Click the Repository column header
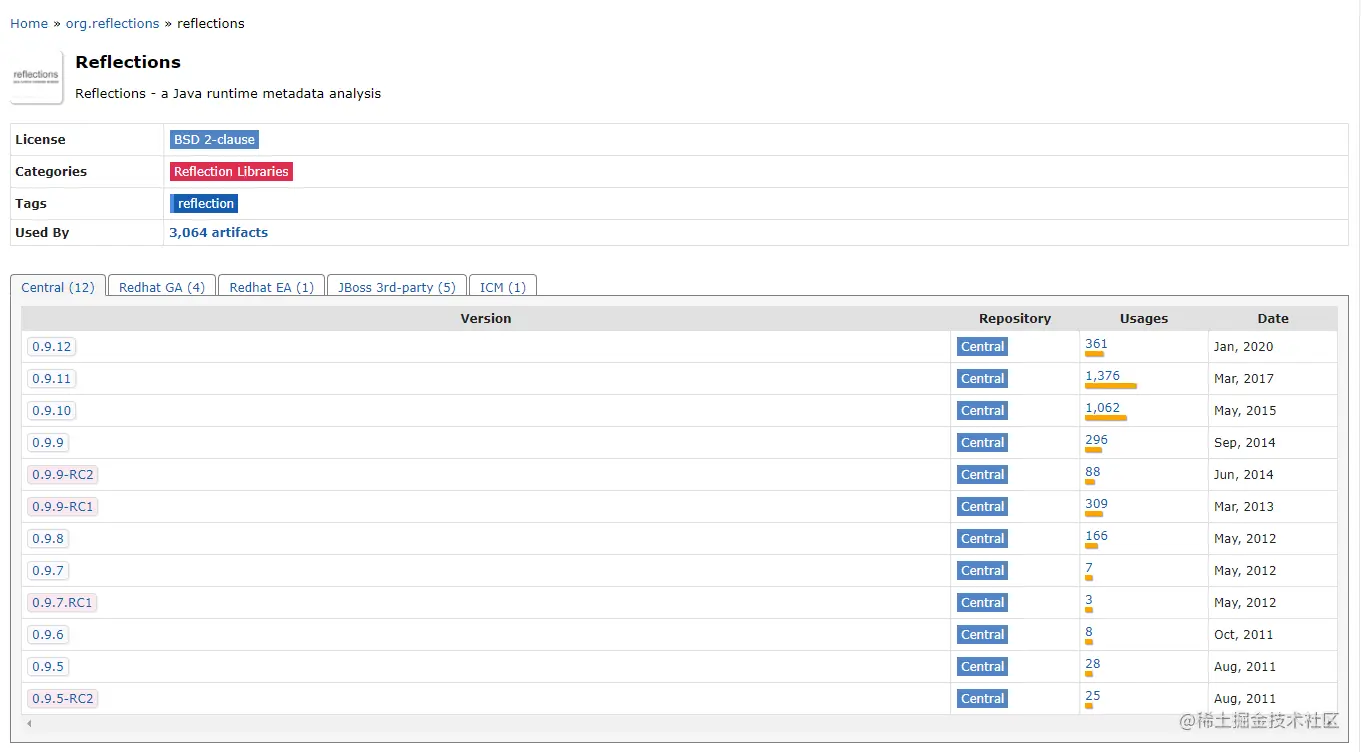 (1015, 319)
